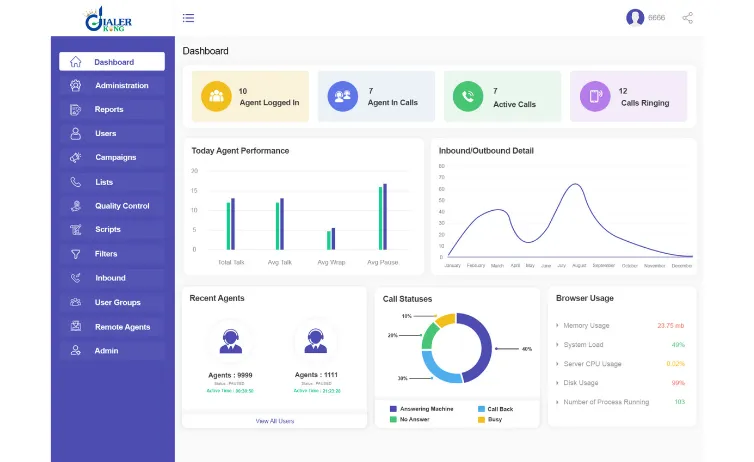This screenshot has width=754, height=462.
Task: Toggle the hamburger menu icon
Action: coord(188,18)
